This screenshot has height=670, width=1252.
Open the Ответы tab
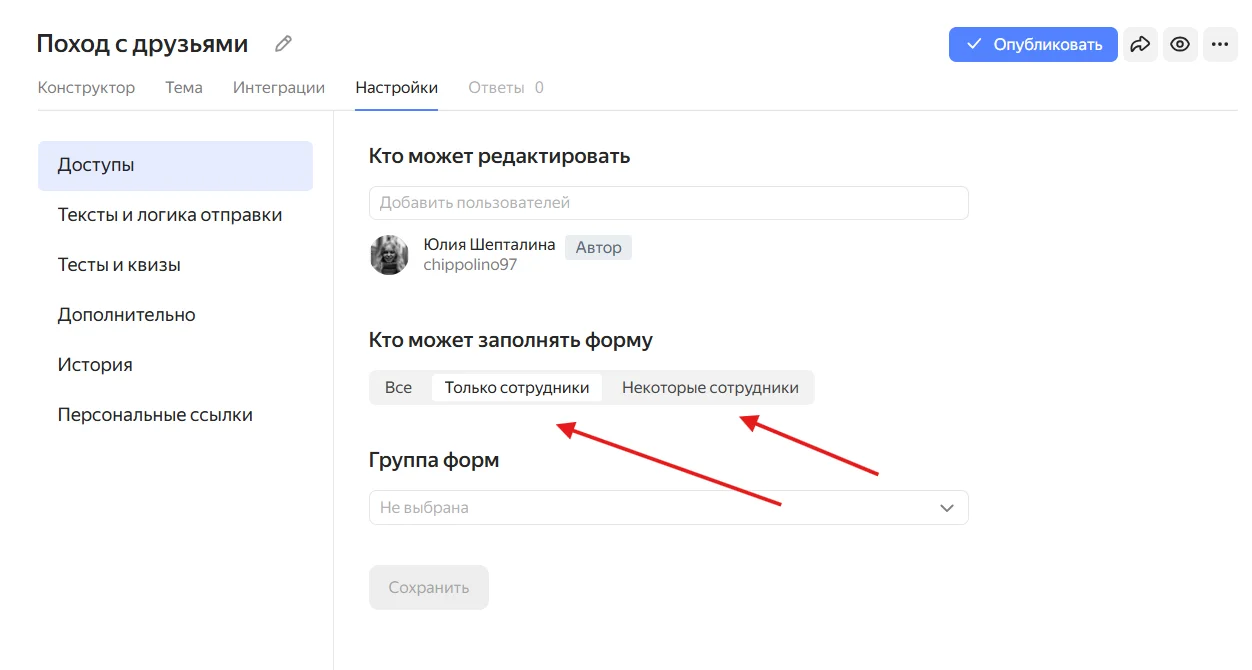click(x=505, y=87)
